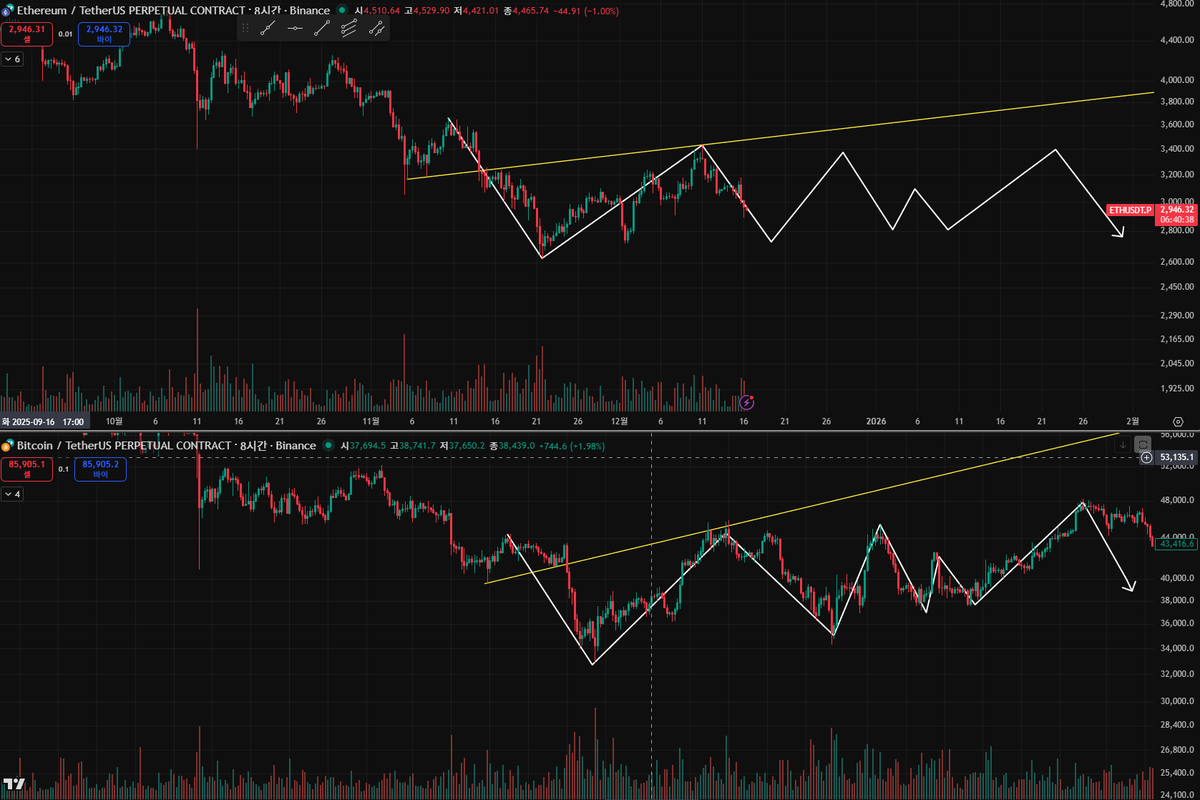
Task: Expand the Ethereum indicator legend showing 6
Action: pos(12,59)
